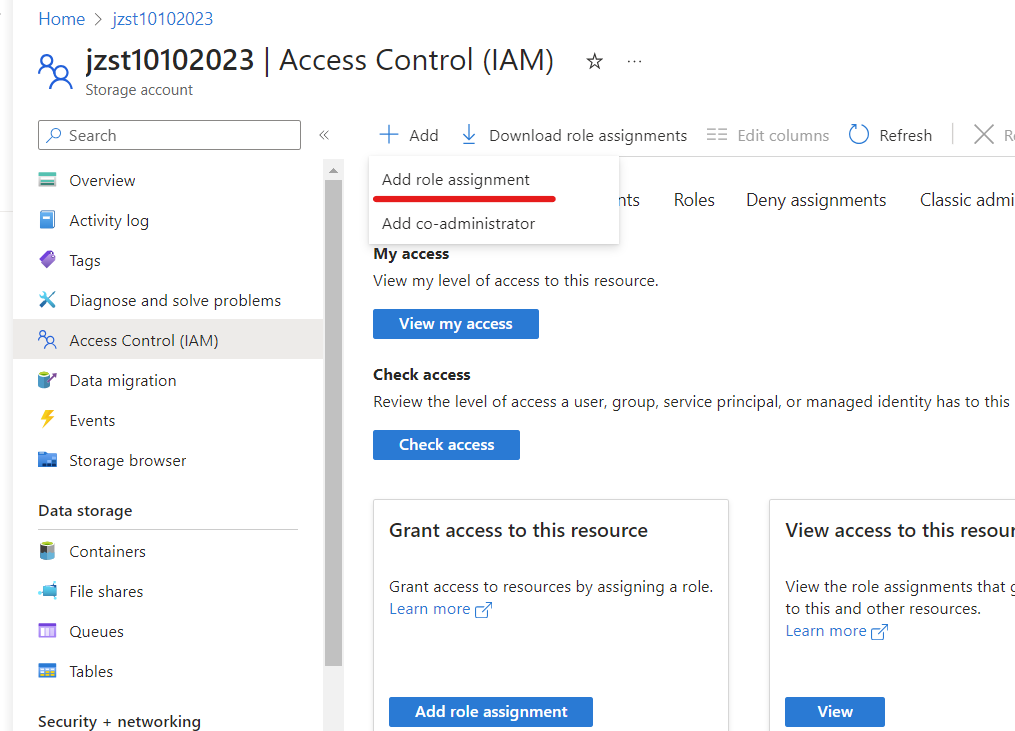Focus the sidebar Search field
This screenshot has width=1015, height=731.
click(170, 135)
